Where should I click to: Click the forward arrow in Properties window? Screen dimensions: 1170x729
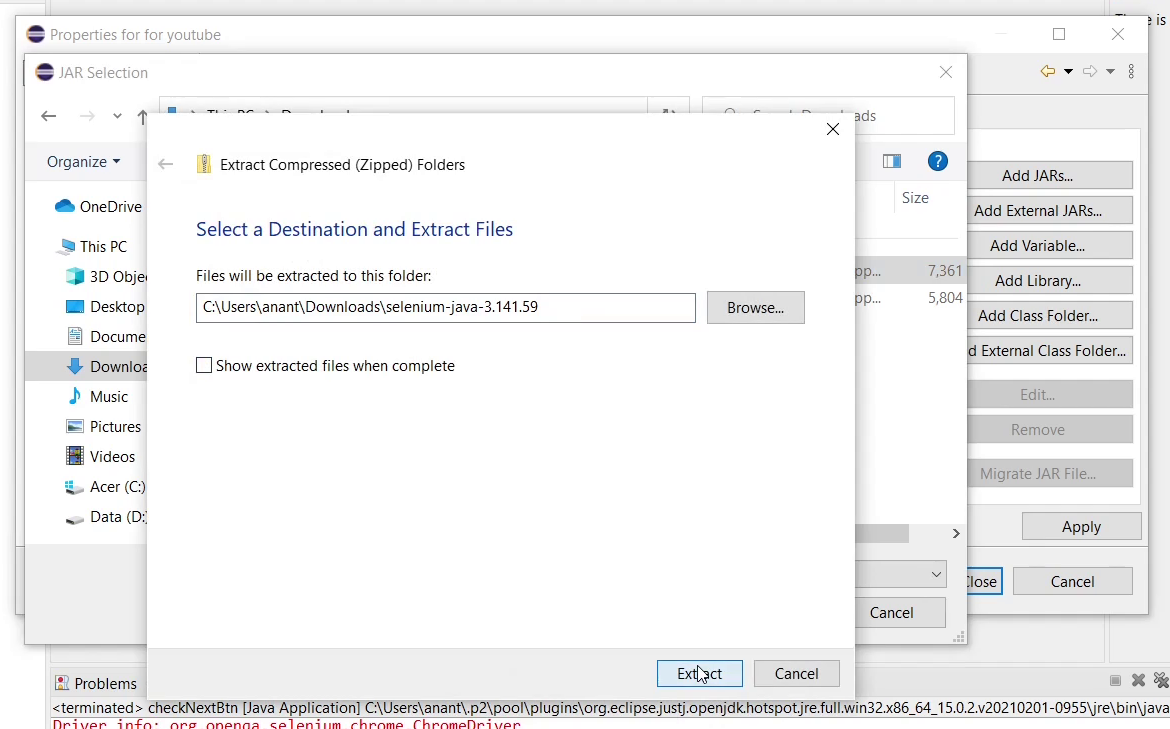click(1089, 71)
